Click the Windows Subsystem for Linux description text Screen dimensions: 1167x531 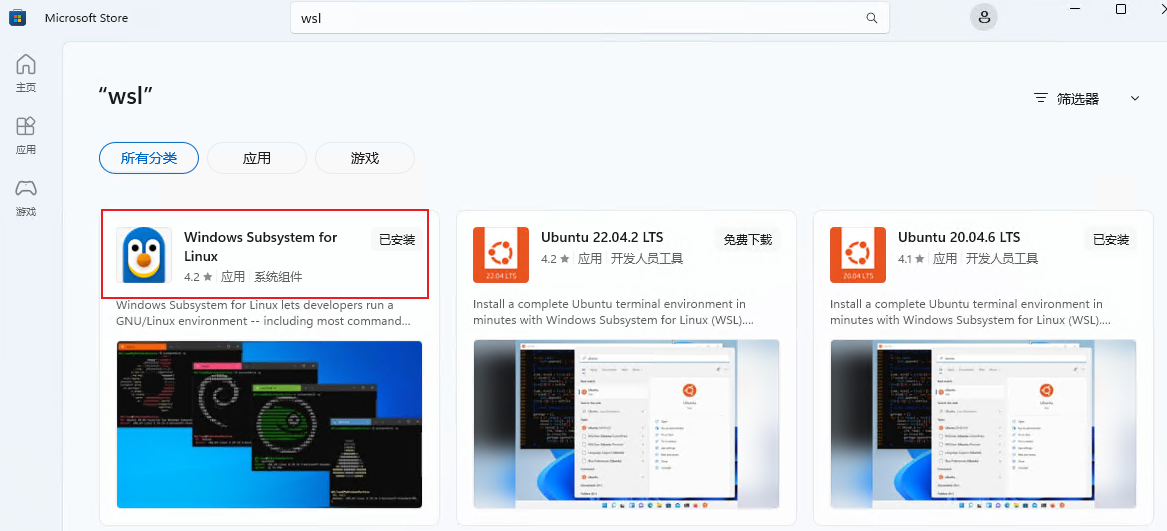point(265,313)
